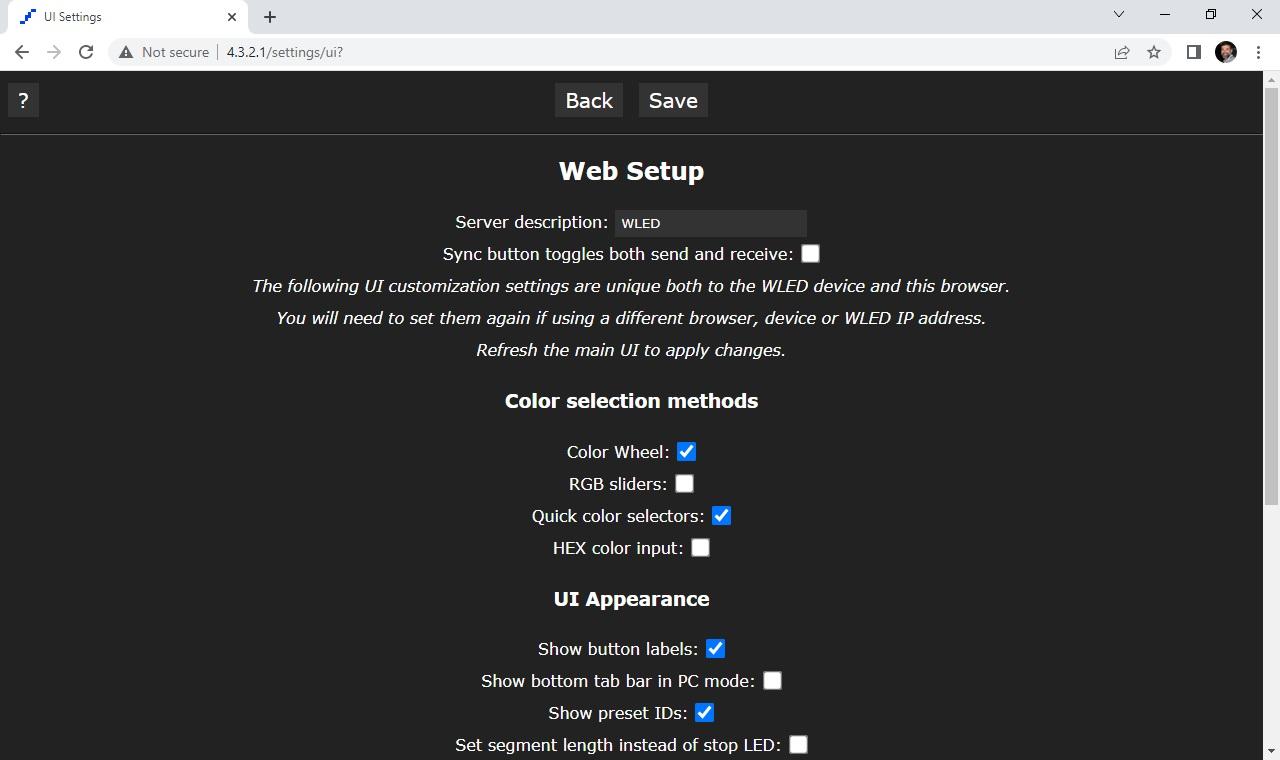Open a new tab with plus icon
1280x760 pixels.
click(270, 17)
